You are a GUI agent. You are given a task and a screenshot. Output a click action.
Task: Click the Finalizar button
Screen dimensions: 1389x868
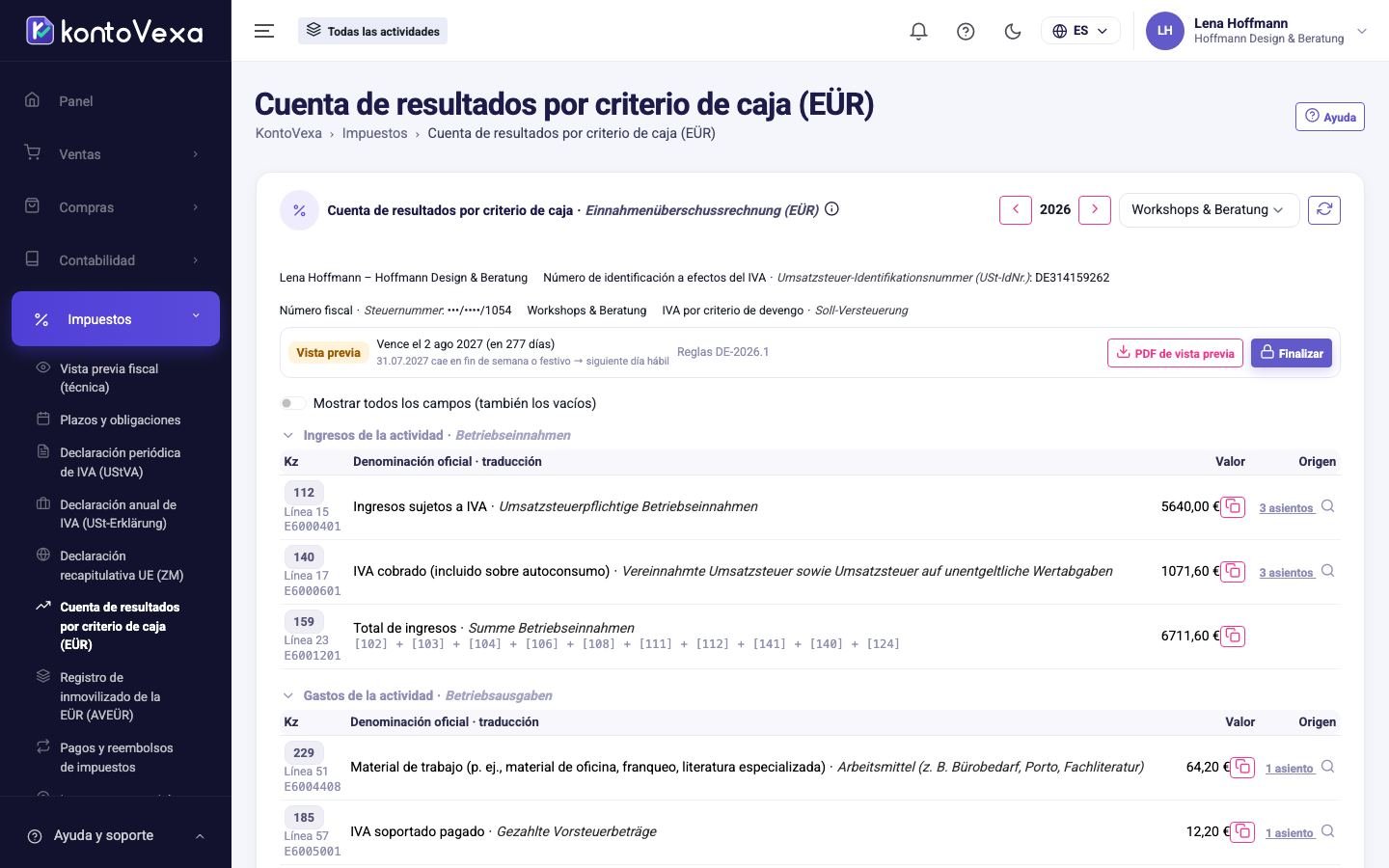pyautogui.click(x=1292, y=353)
